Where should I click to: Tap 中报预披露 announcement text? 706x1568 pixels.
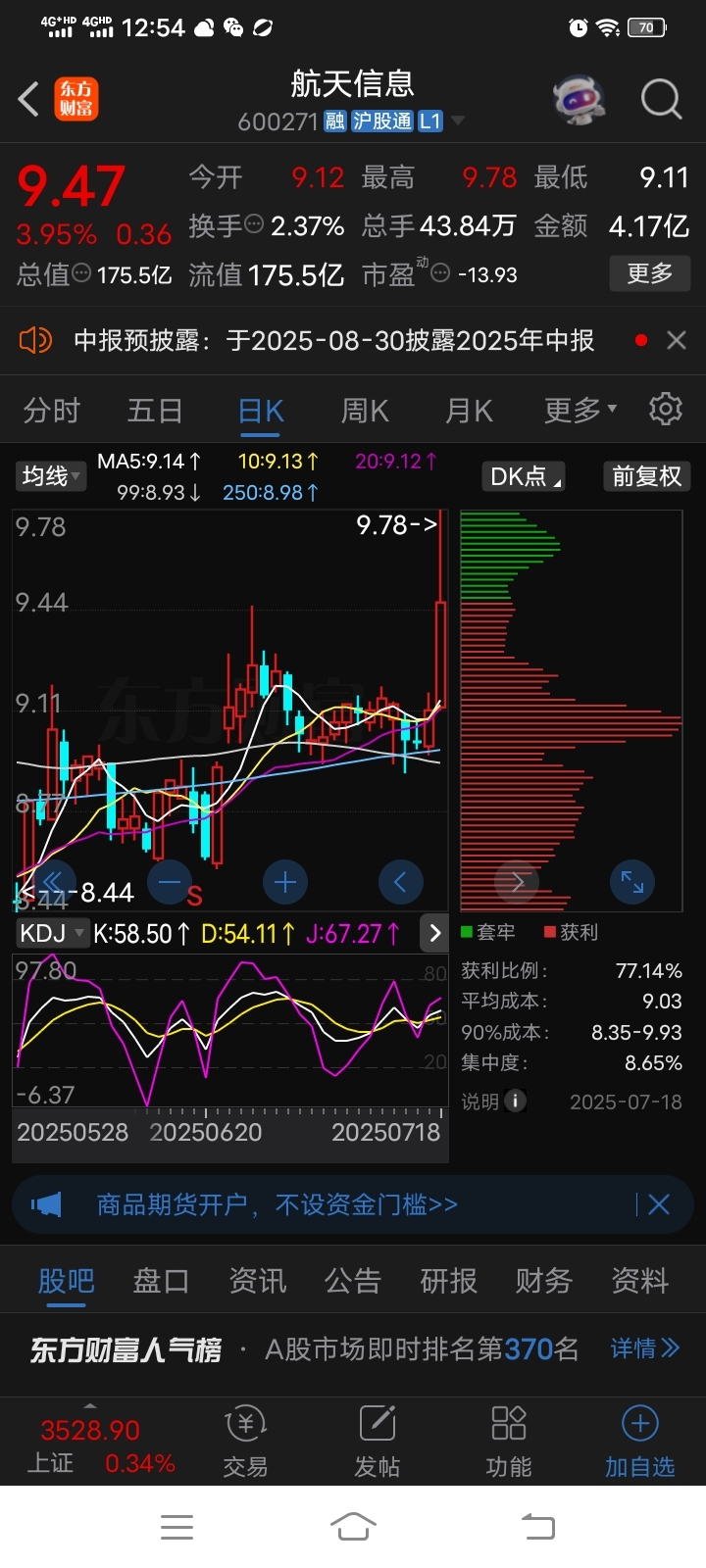(334, 340)
